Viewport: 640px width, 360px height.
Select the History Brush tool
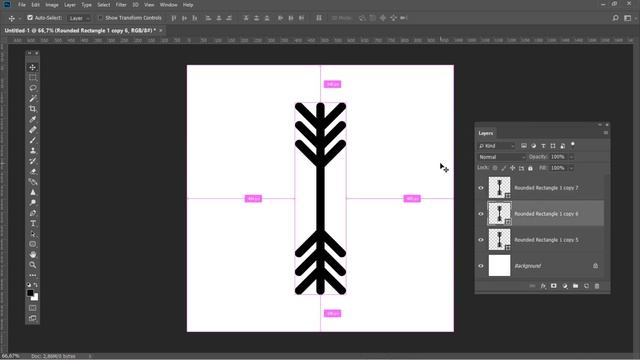(x=33, y=161)
